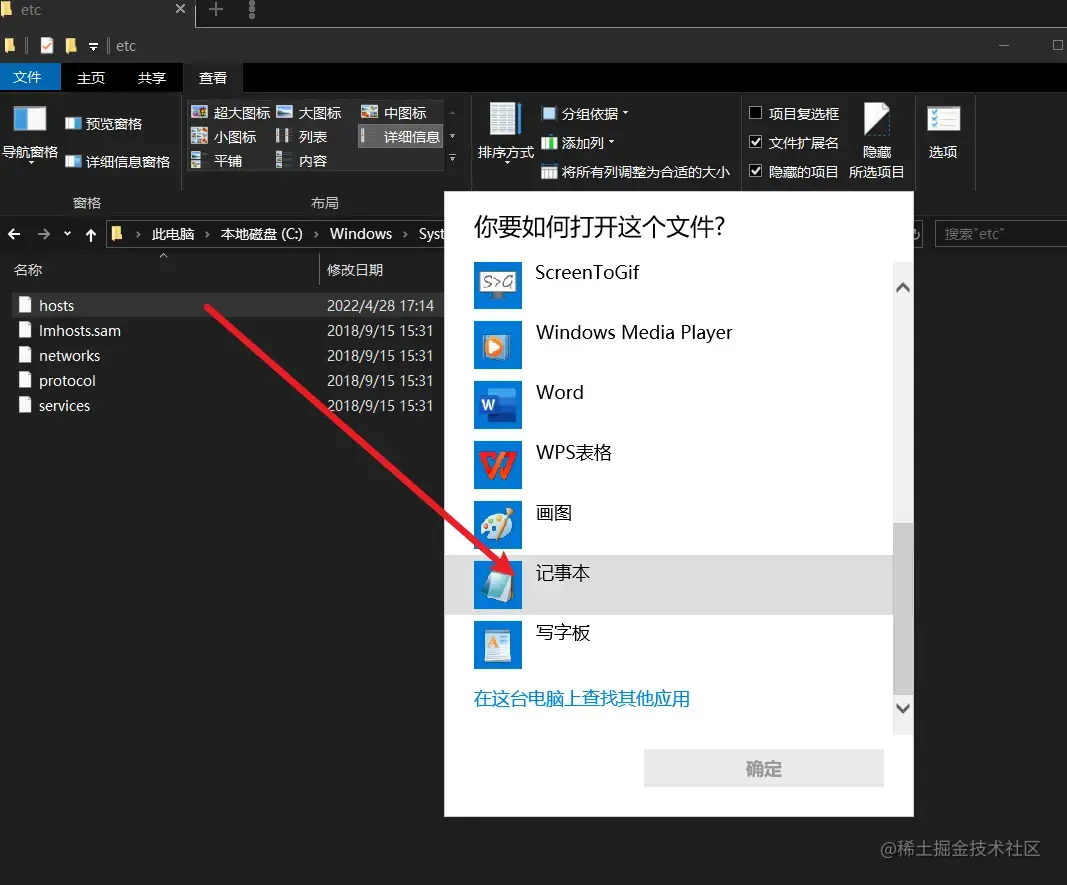Choose the 画图 paint icon
The image size is (1067, 885).
497,524
